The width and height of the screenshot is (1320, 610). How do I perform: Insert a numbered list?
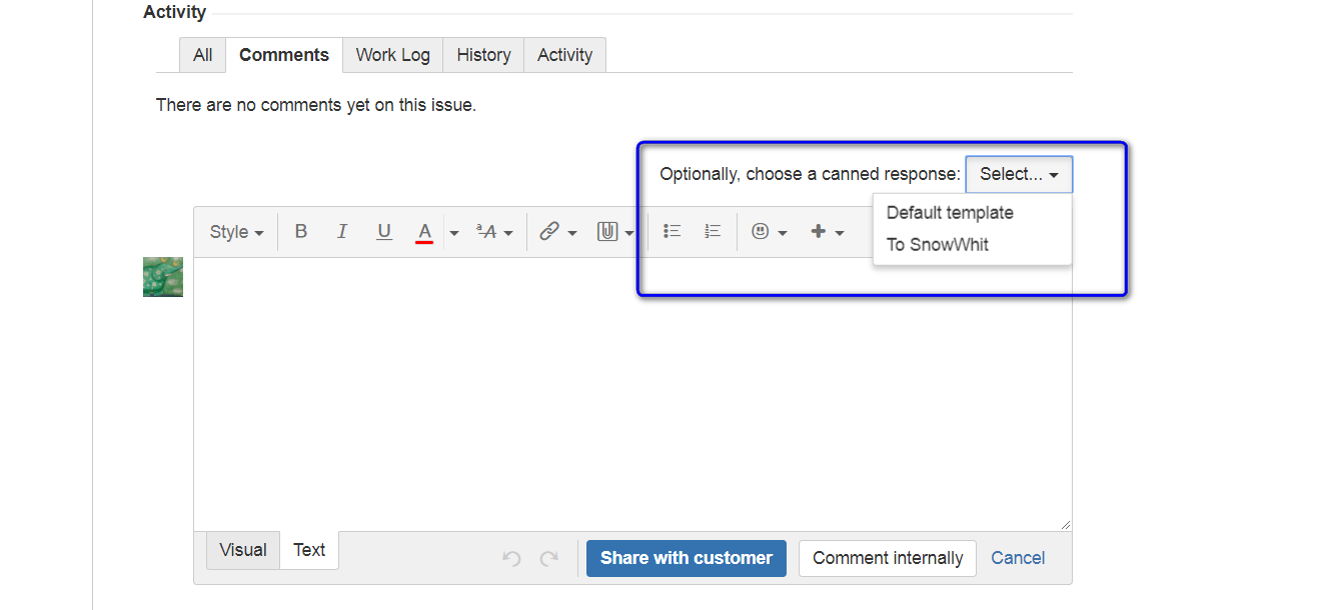712,231
